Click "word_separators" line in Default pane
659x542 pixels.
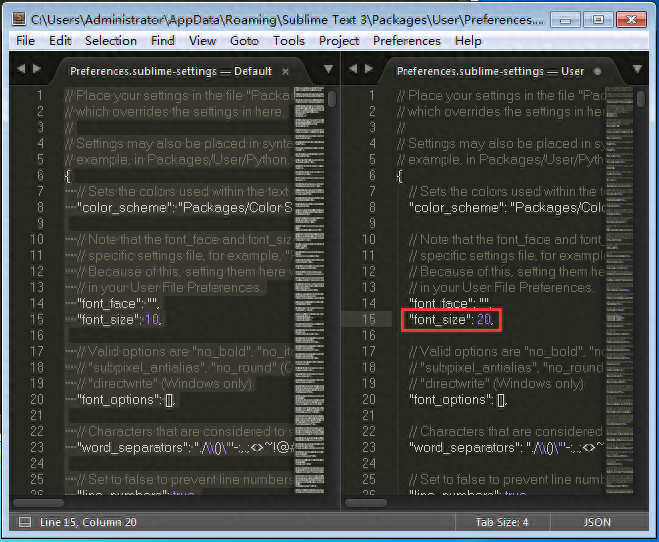[x=185, y=447]
